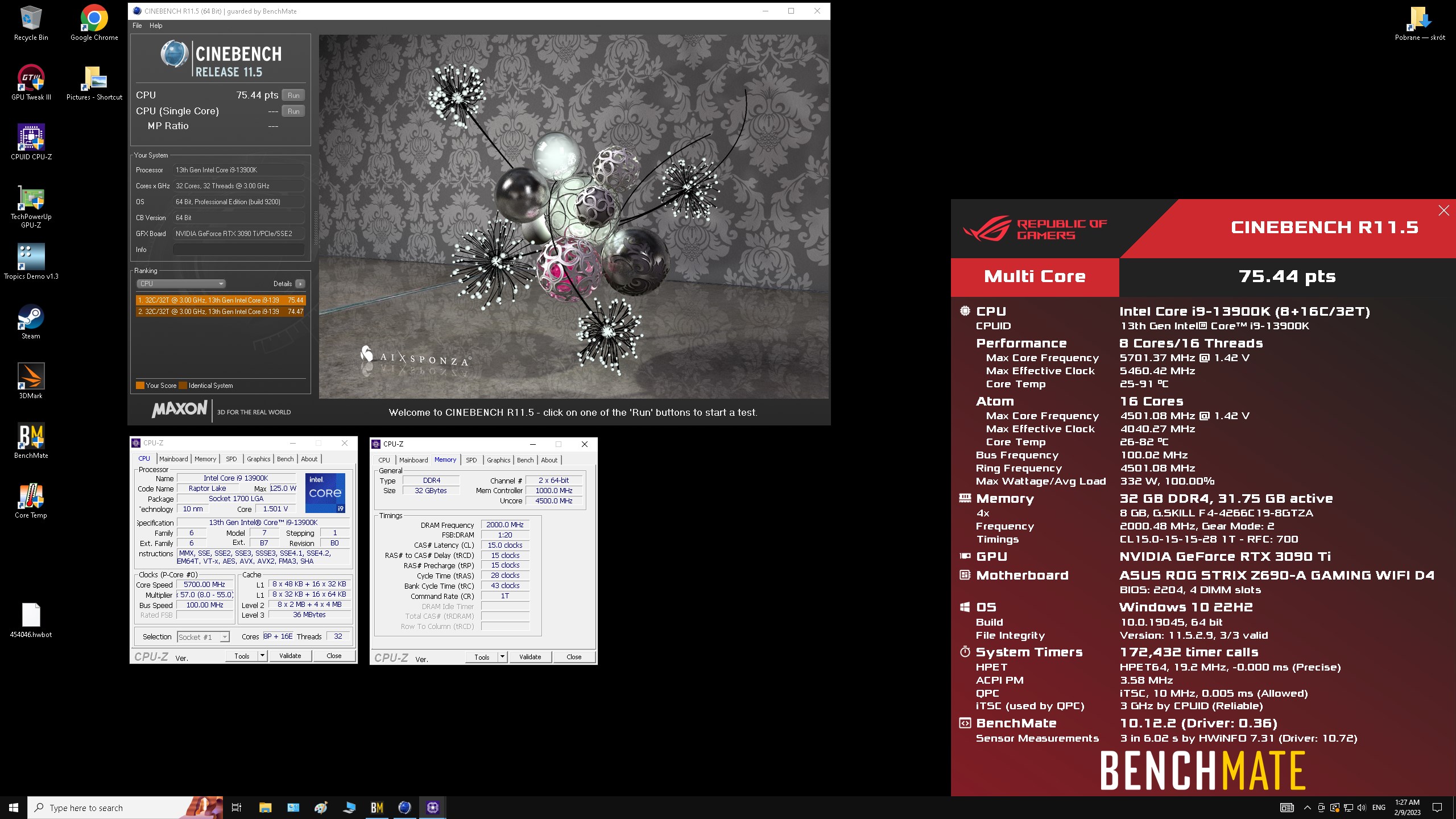Open the Ranking CPU dropdown
Viewport: 1456px width, 819px height.
181,284
